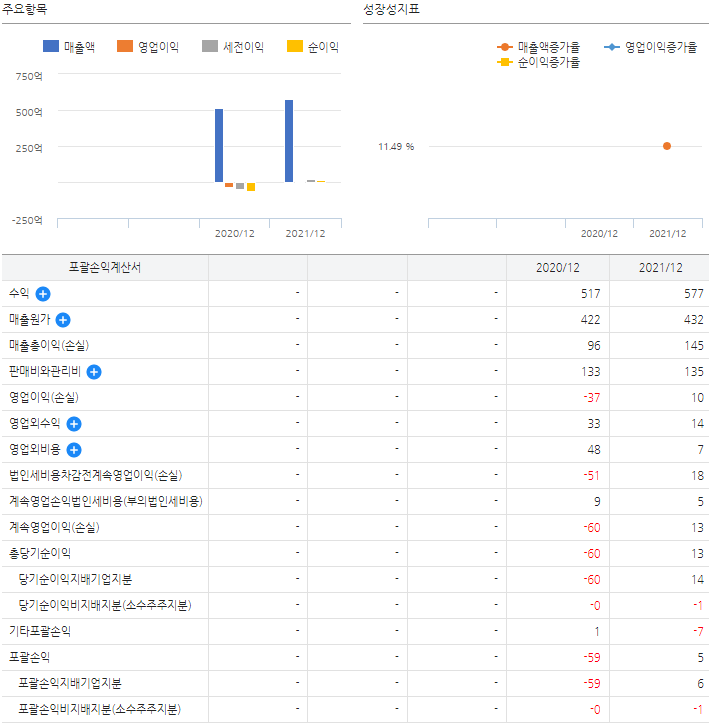The width and height of the screenshot is (709, 726).
Task: Expand the 매출원가 row plus icon
Action: point(63,319)
